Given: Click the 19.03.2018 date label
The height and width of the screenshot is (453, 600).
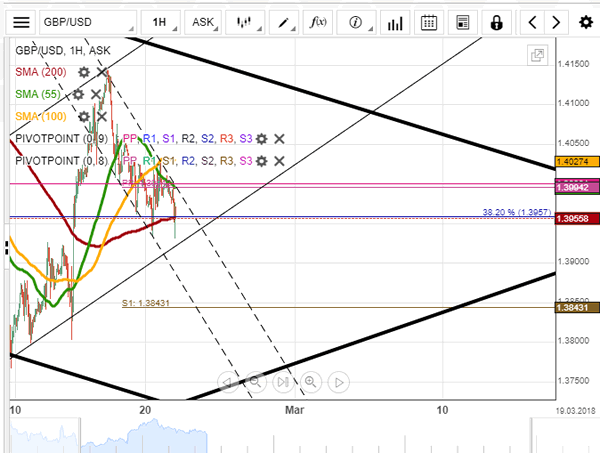Looking at the screenshot, I should 576,411.
